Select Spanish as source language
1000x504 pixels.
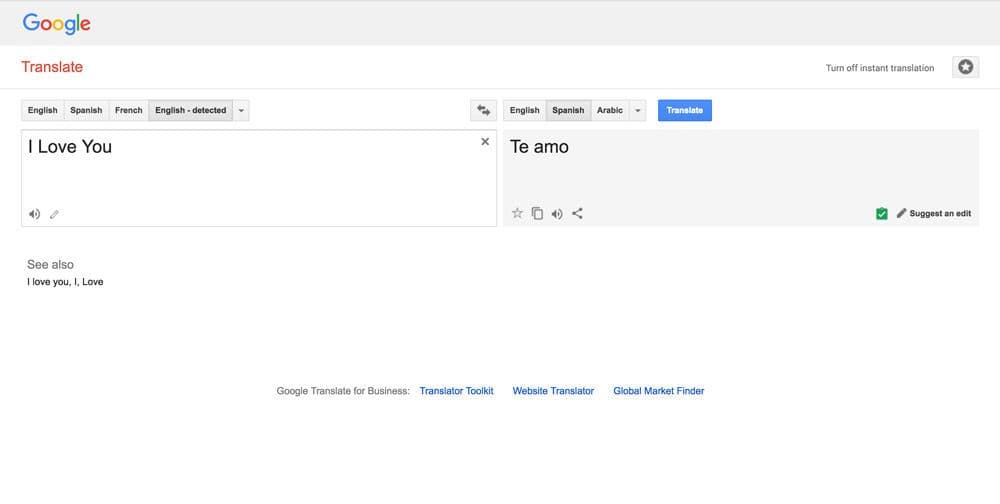(x=86, y=110)
